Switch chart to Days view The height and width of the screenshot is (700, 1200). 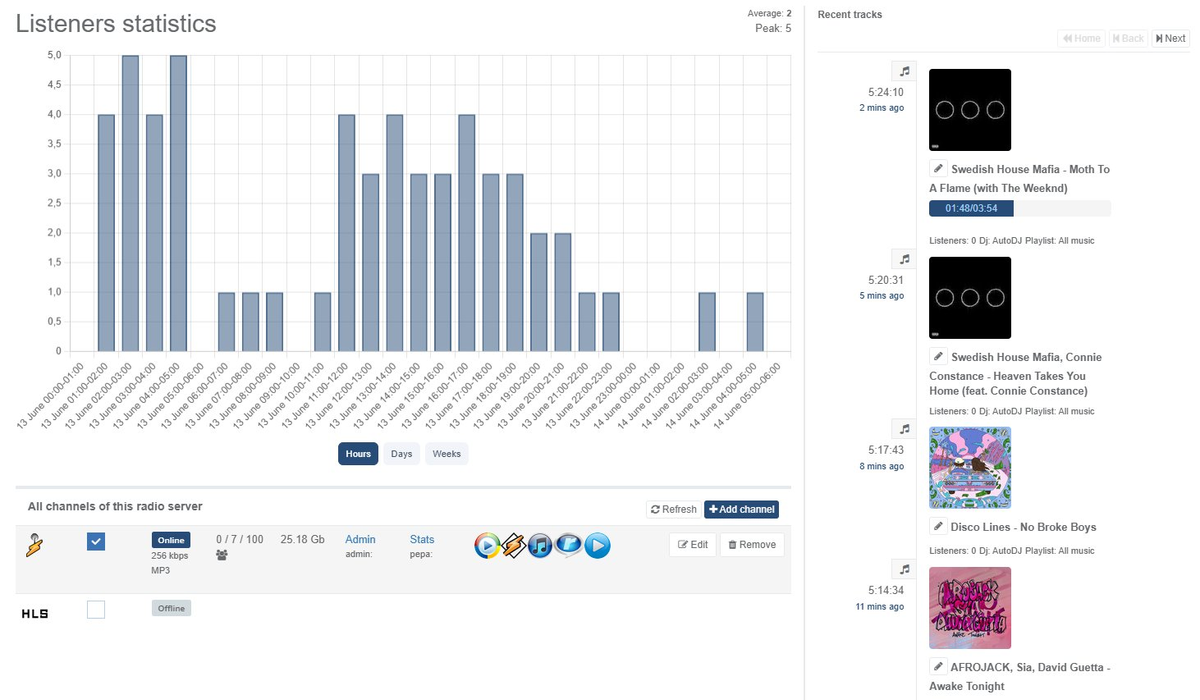[x=401, y=454]
